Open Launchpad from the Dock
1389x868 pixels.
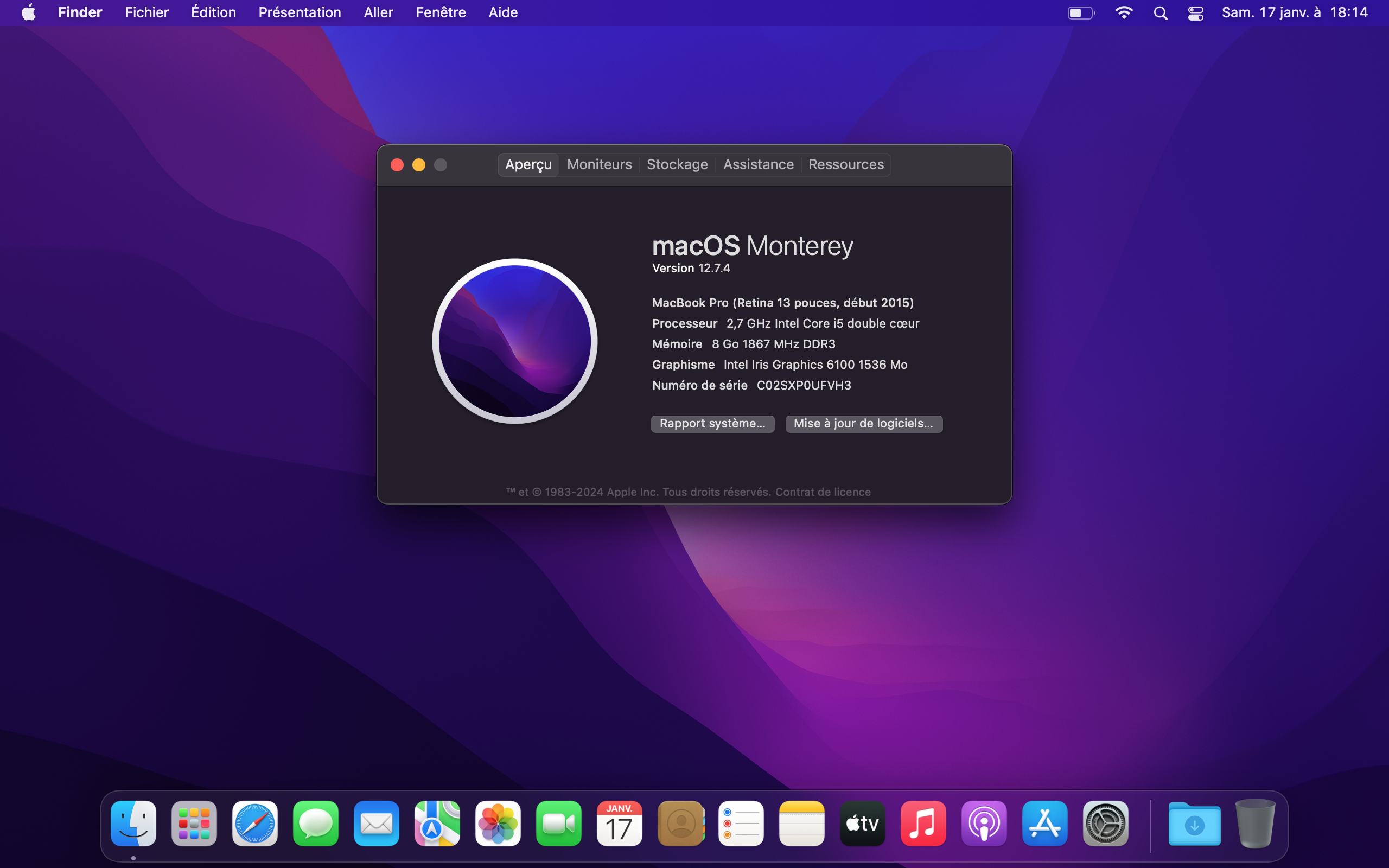tap(194, 824)
